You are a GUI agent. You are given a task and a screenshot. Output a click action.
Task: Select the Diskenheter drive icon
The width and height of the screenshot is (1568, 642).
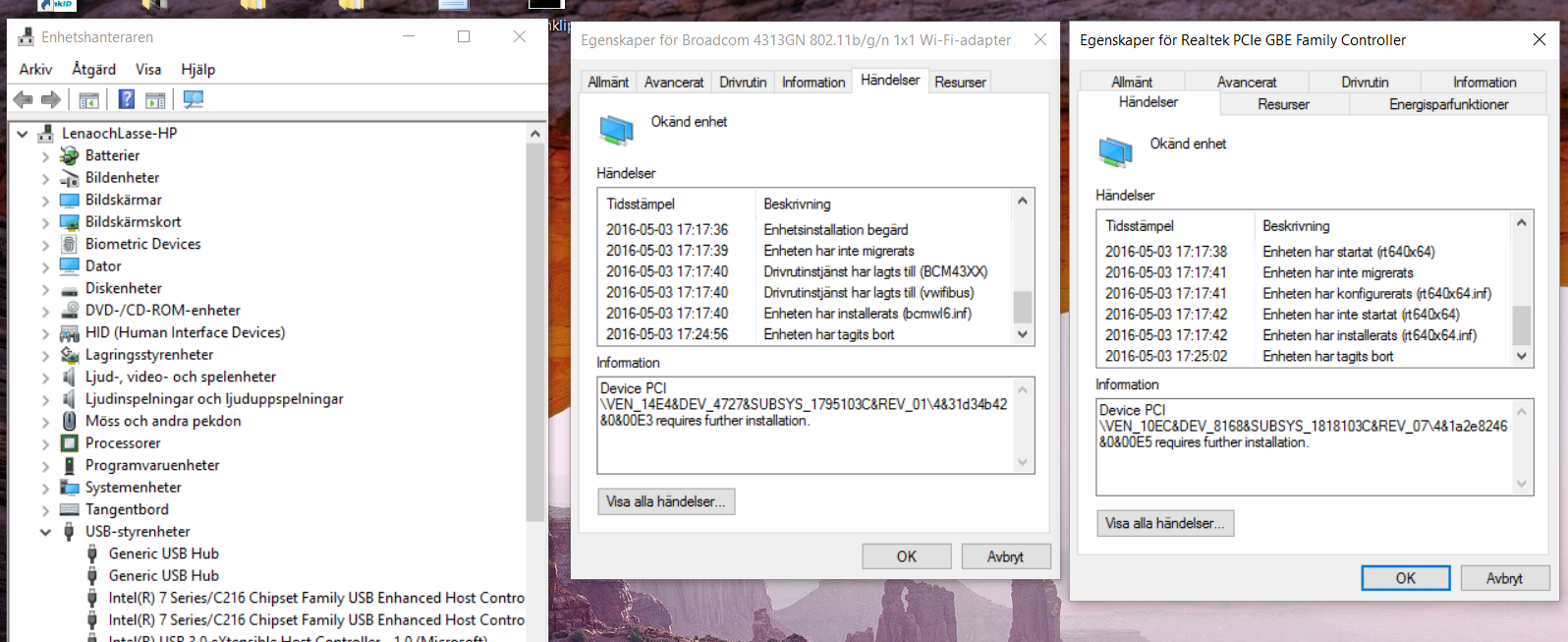(69, 289)
